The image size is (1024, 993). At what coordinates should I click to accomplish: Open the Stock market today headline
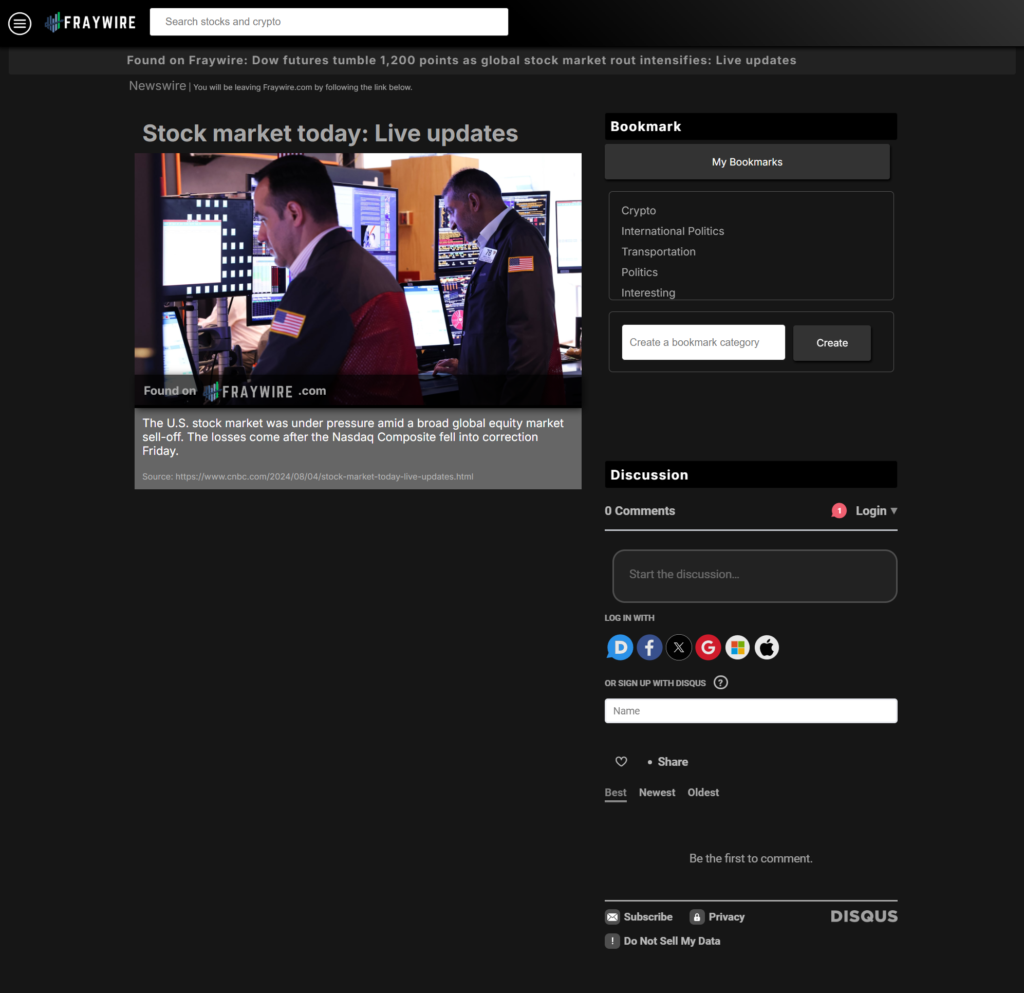coord(330,133)
